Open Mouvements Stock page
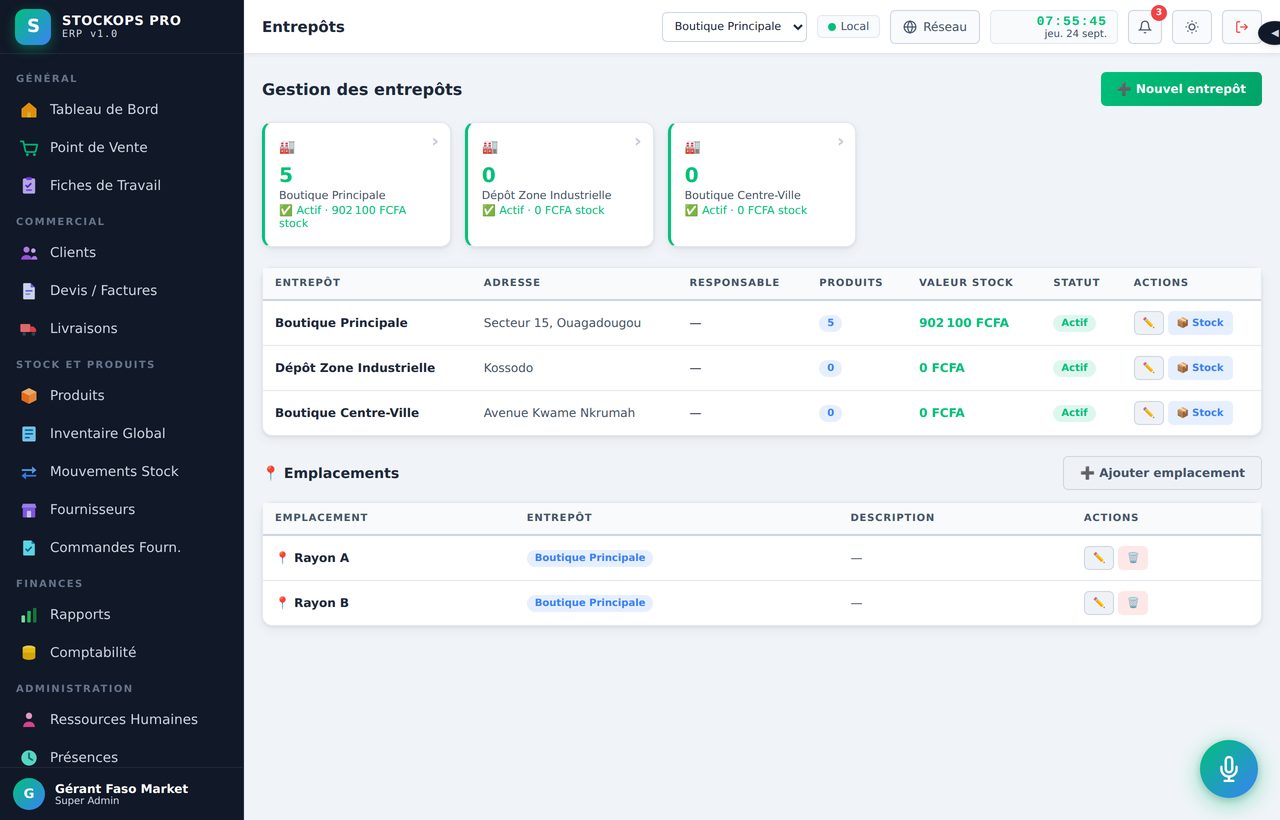1280x820 pixels. pyautogui.click(x=122, y=472)
